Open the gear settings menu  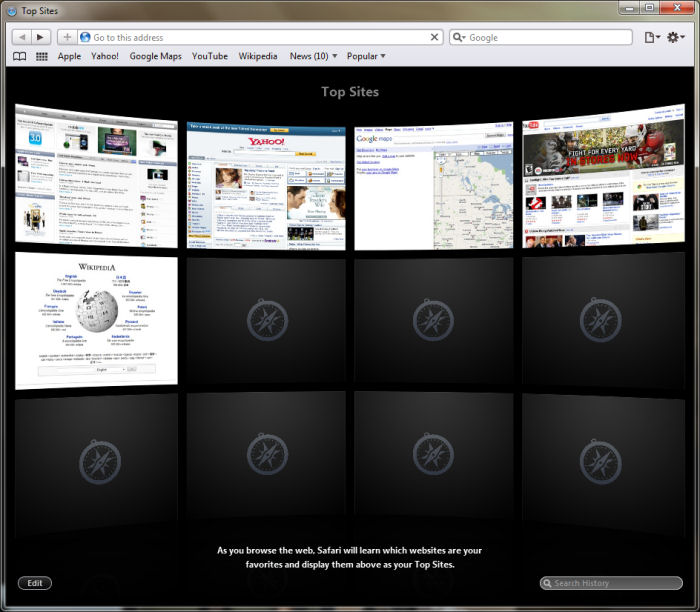[675, 37]
